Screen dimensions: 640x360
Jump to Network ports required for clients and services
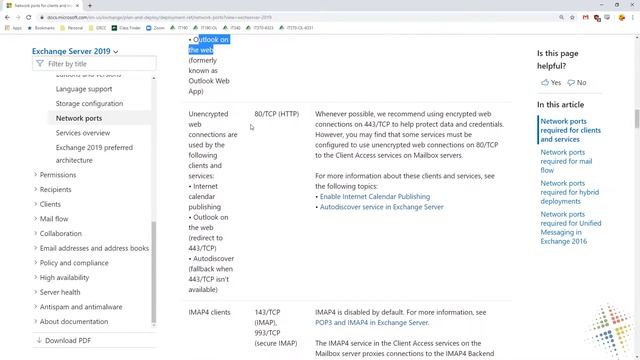pyautogui.click(x=571, y=130)
